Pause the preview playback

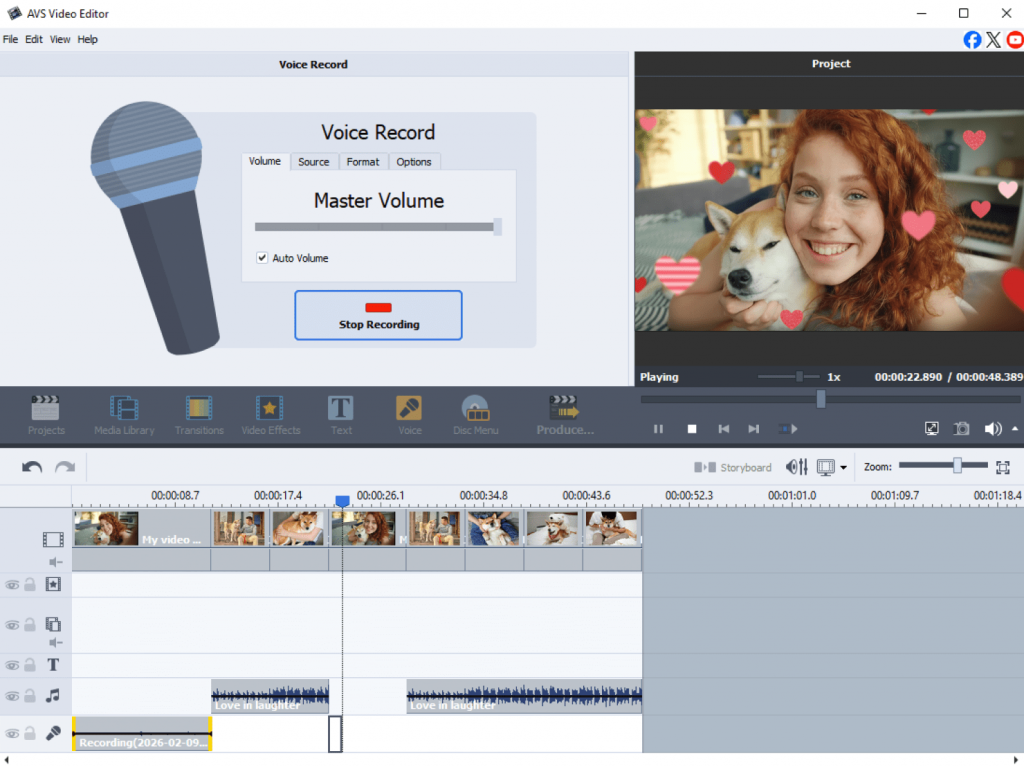658,429
